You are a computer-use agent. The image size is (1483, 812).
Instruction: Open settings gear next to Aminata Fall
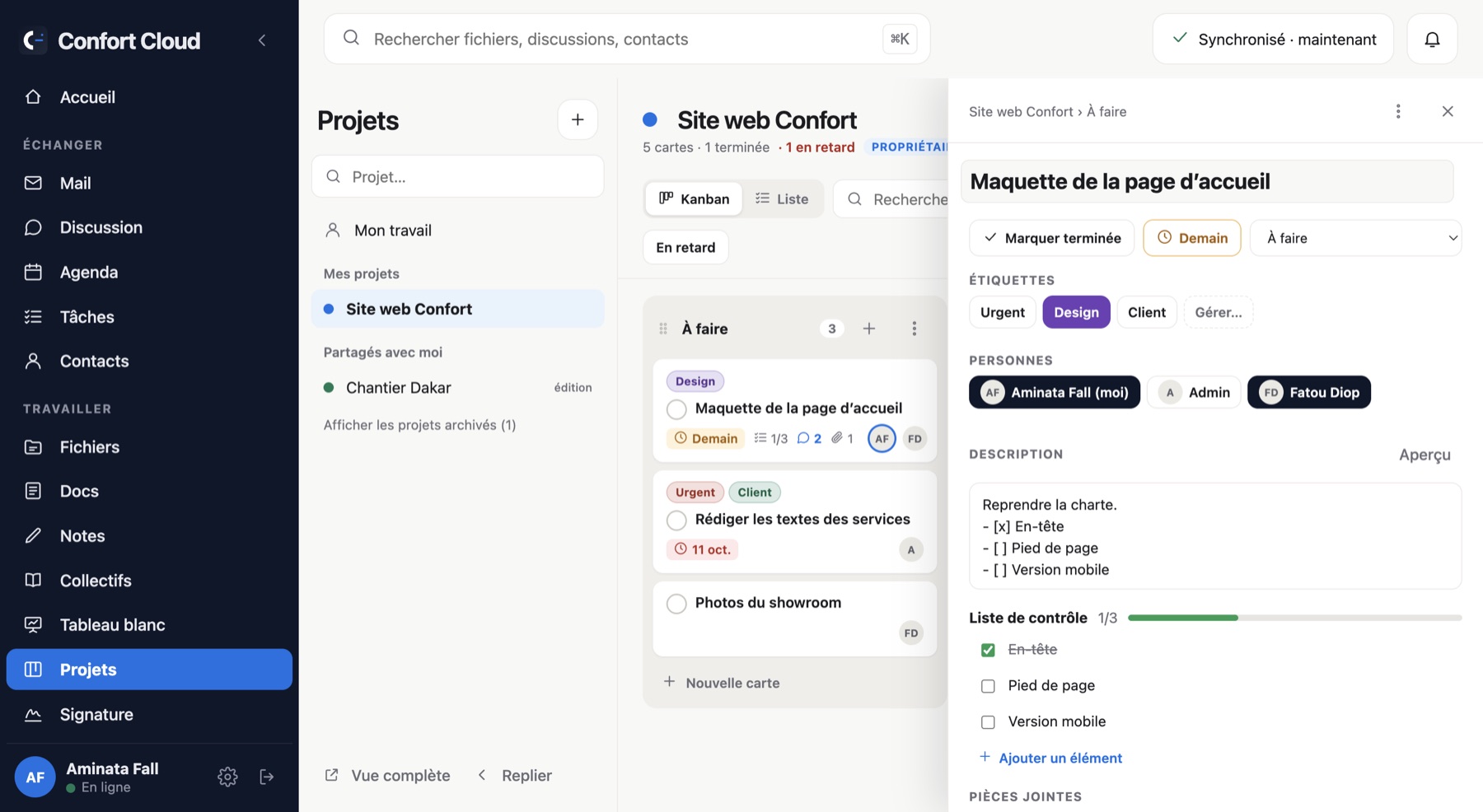tap(227, 777)
